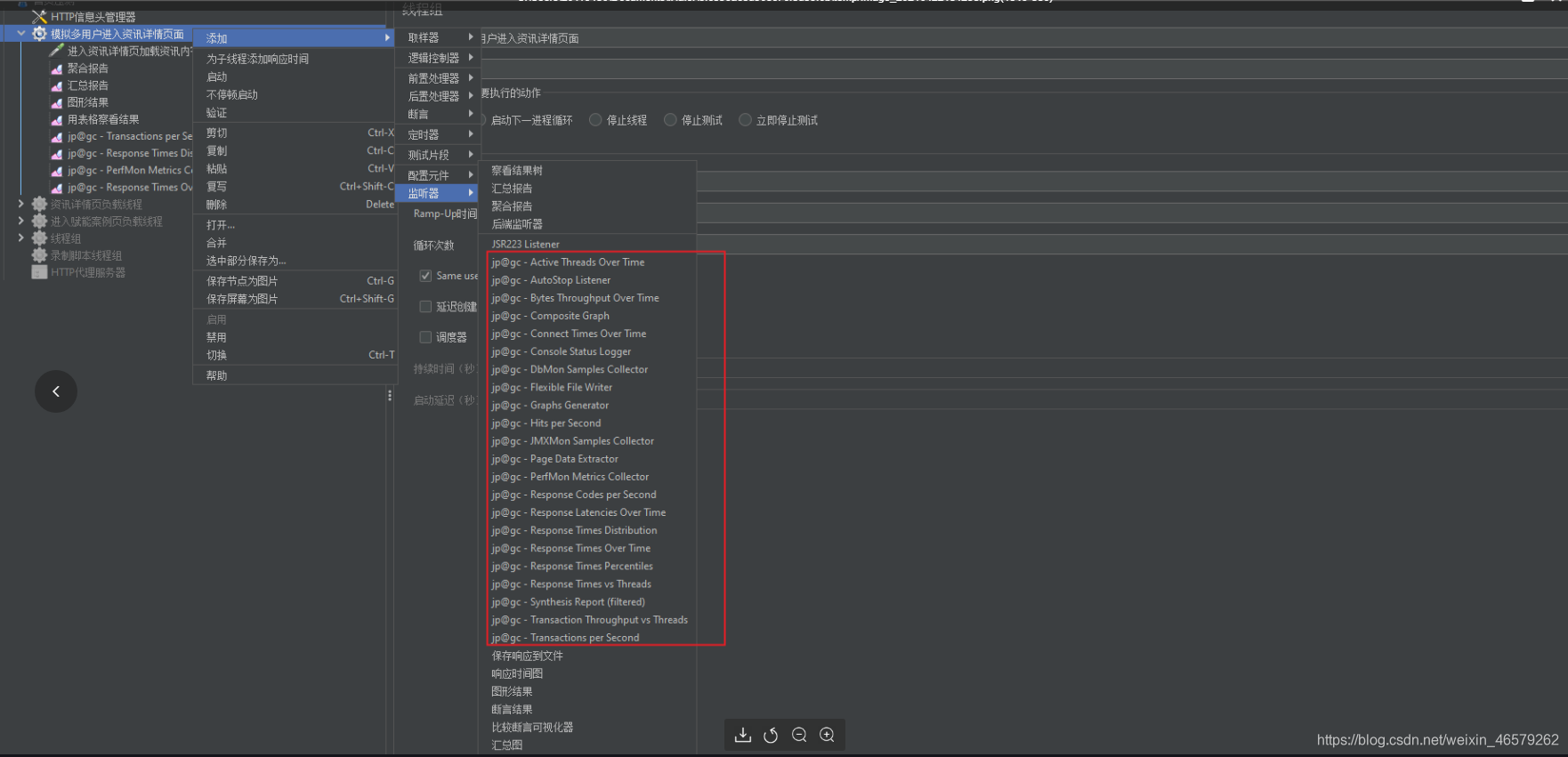Viewport: 1568px width, 757px height.
Task: Click the 聚合报告 listener icon in tree
Action: pyautogui.click(x=57, y=68)
